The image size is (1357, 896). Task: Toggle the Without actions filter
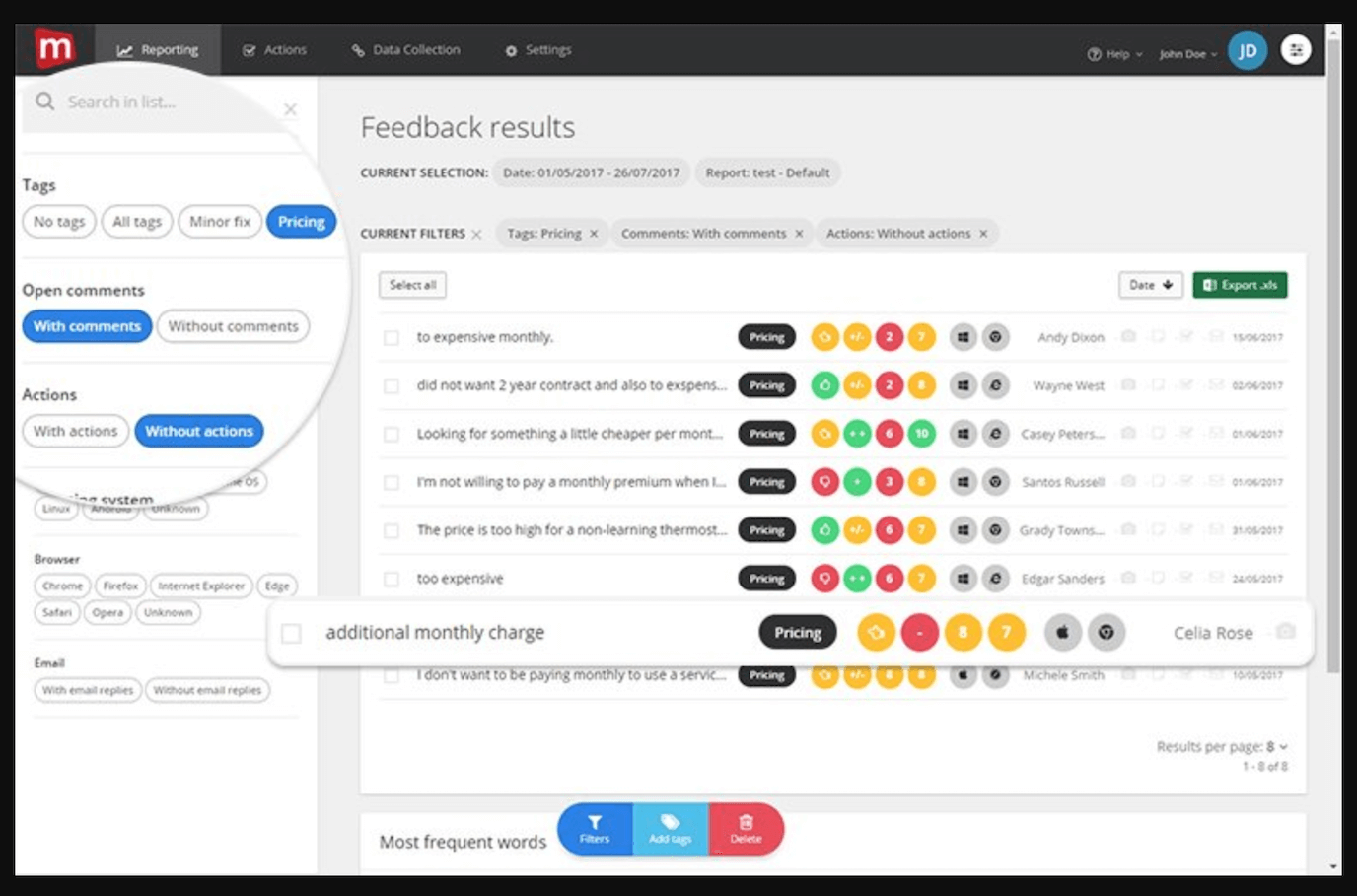[199, 431]
